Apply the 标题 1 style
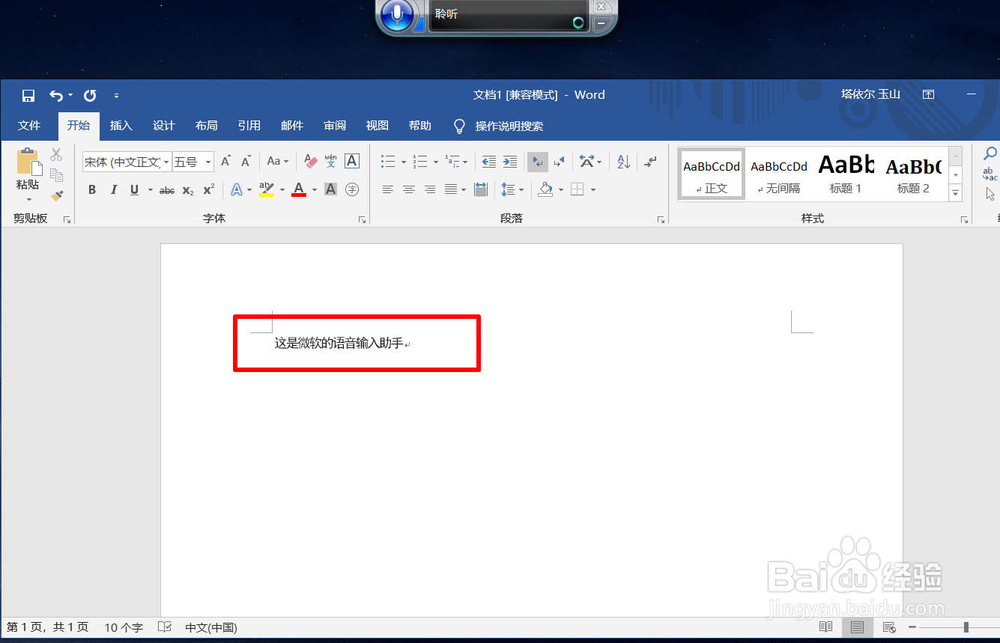 pos(846,174)
